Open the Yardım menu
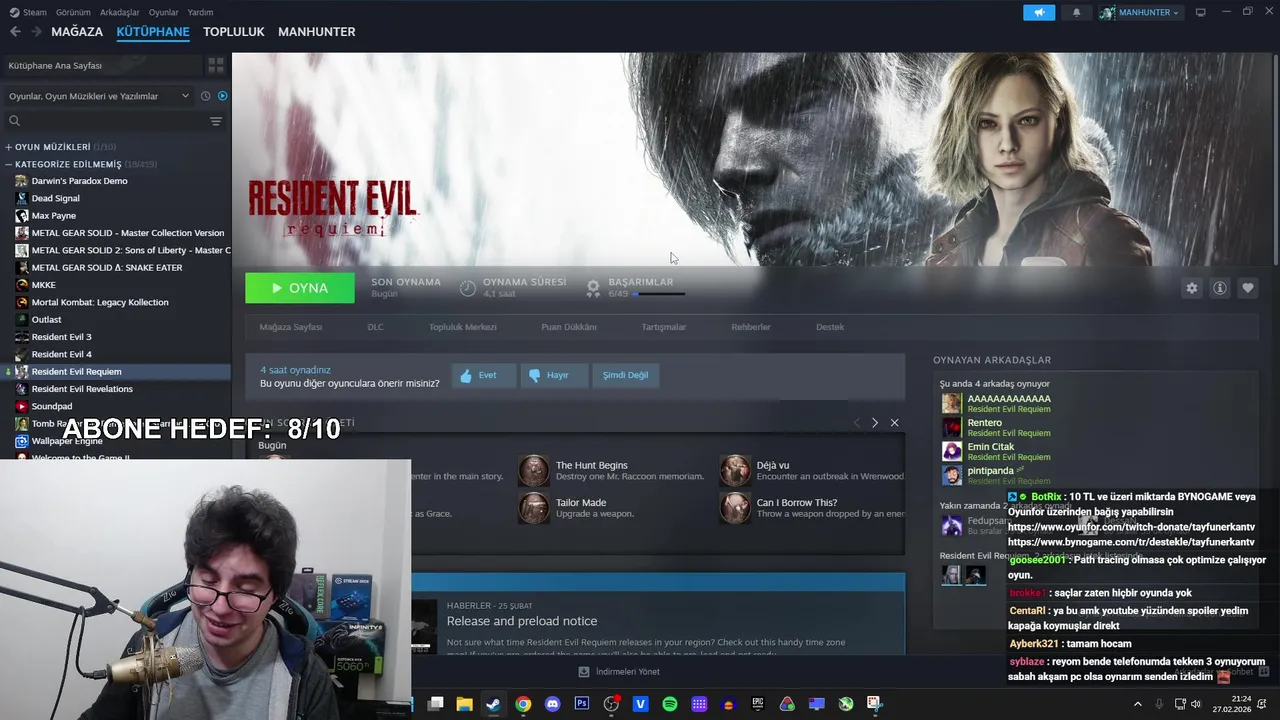 pos(200,12)
